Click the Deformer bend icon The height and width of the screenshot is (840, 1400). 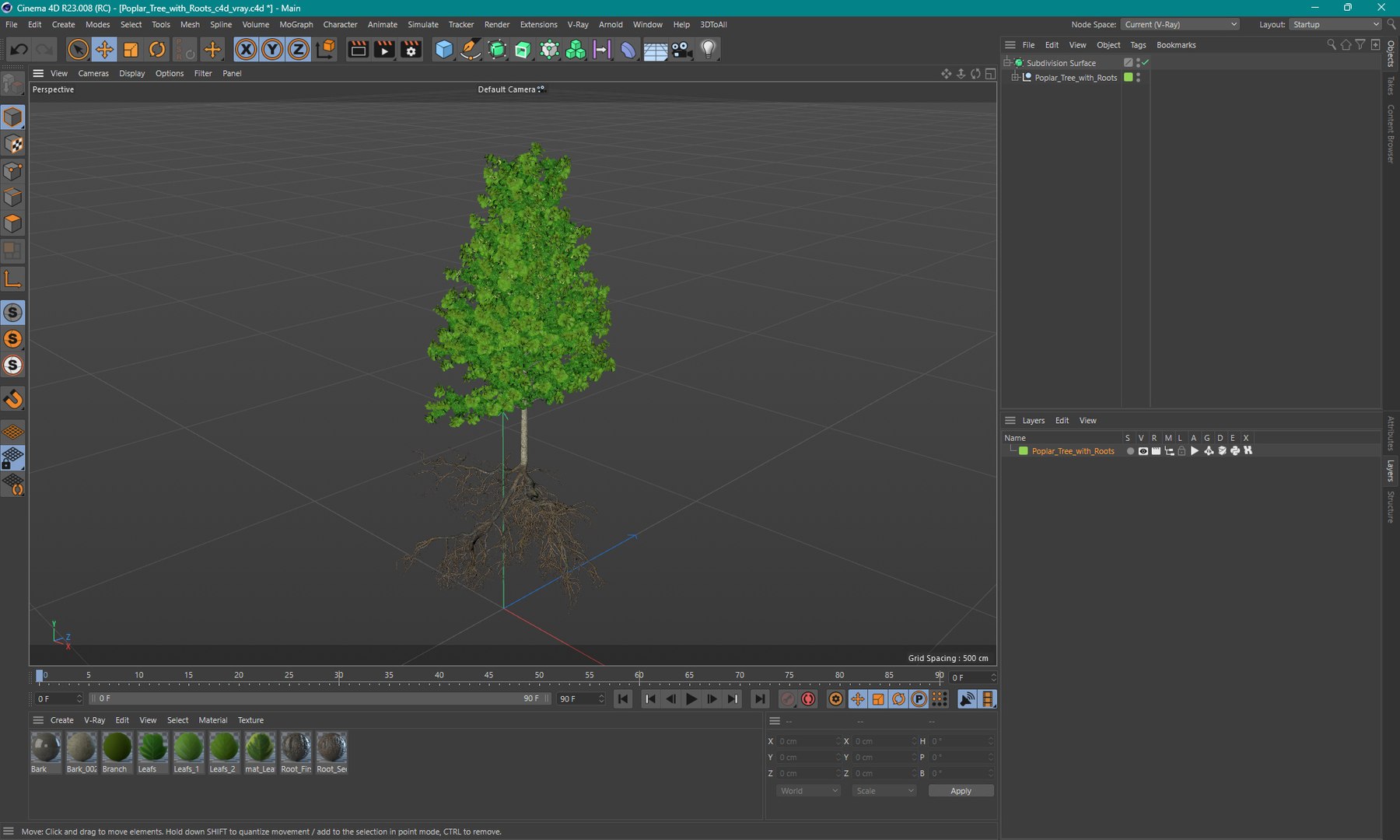point(628,50)
